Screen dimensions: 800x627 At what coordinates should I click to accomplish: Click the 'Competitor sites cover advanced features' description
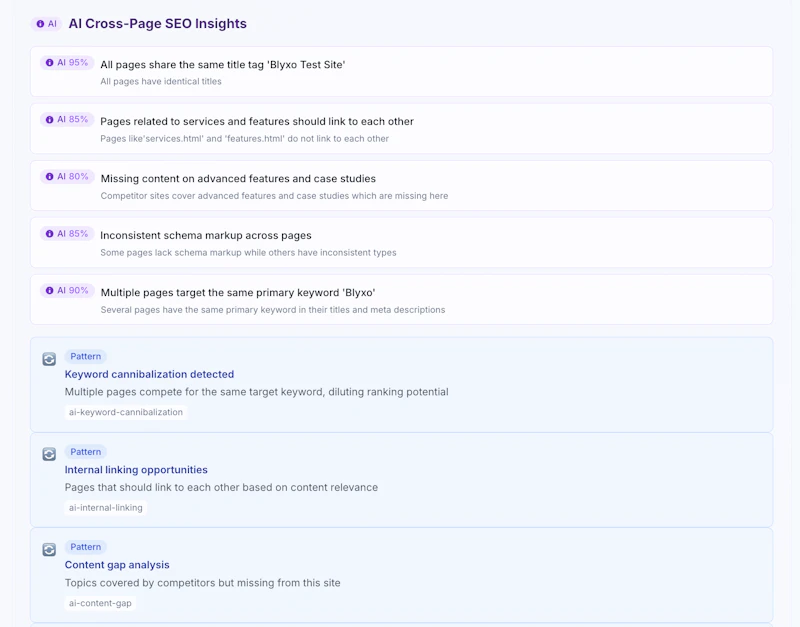(274, 196)
